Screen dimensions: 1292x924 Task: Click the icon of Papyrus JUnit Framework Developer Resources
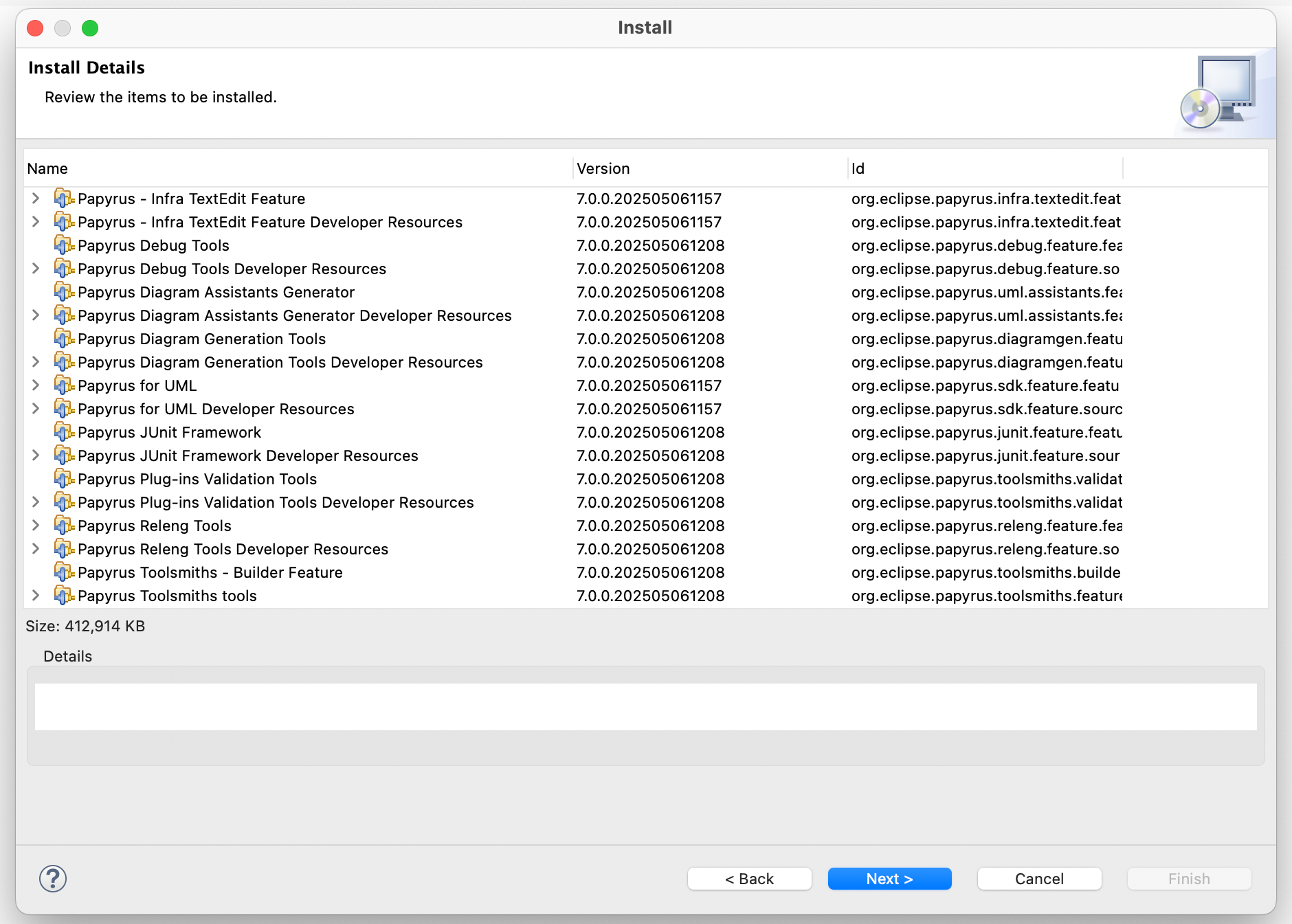coord(64,455)
